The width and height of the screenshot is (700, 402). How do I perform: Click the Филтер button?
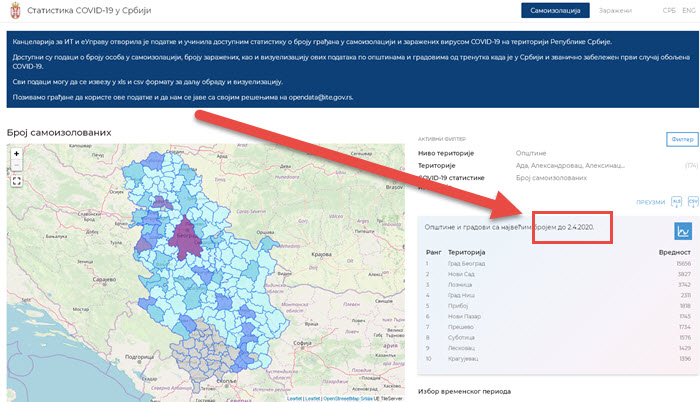681,140
